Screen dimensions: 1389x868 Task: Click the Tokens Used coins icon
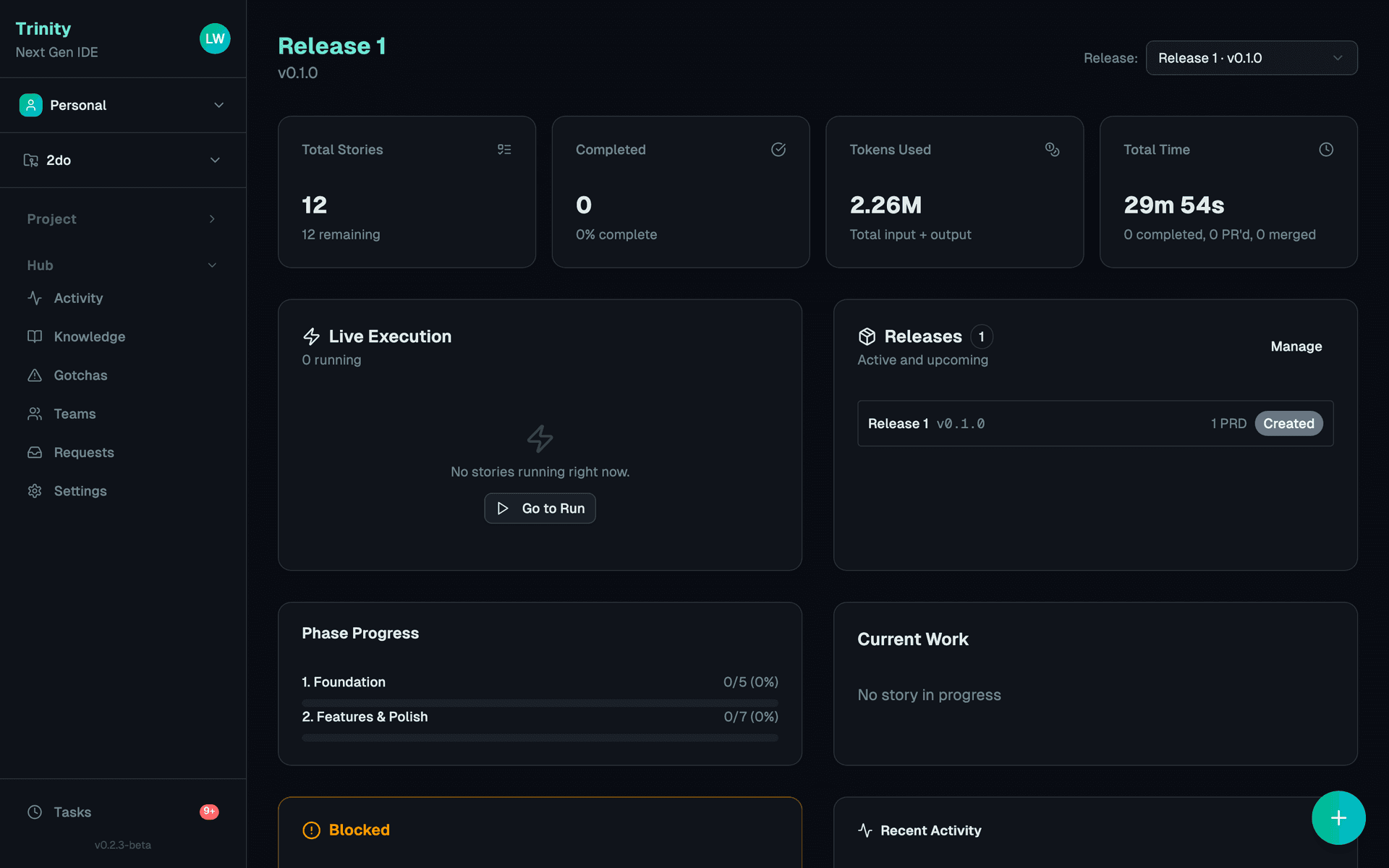1053,150
